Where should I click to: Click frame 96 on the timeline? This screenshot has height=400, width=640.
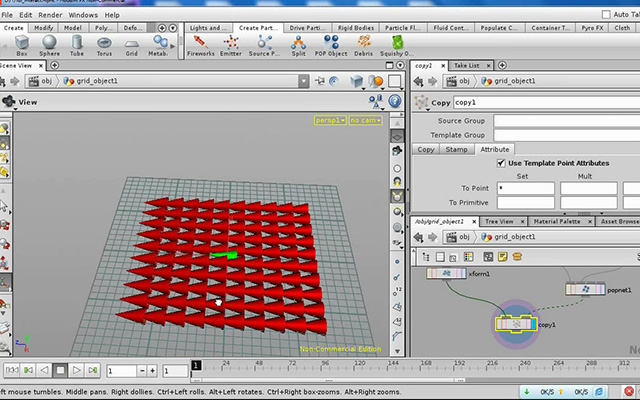325,367
